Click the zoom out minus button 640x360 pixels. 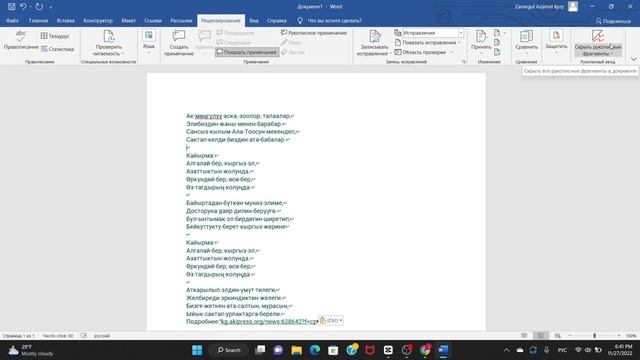click(570, 336)
